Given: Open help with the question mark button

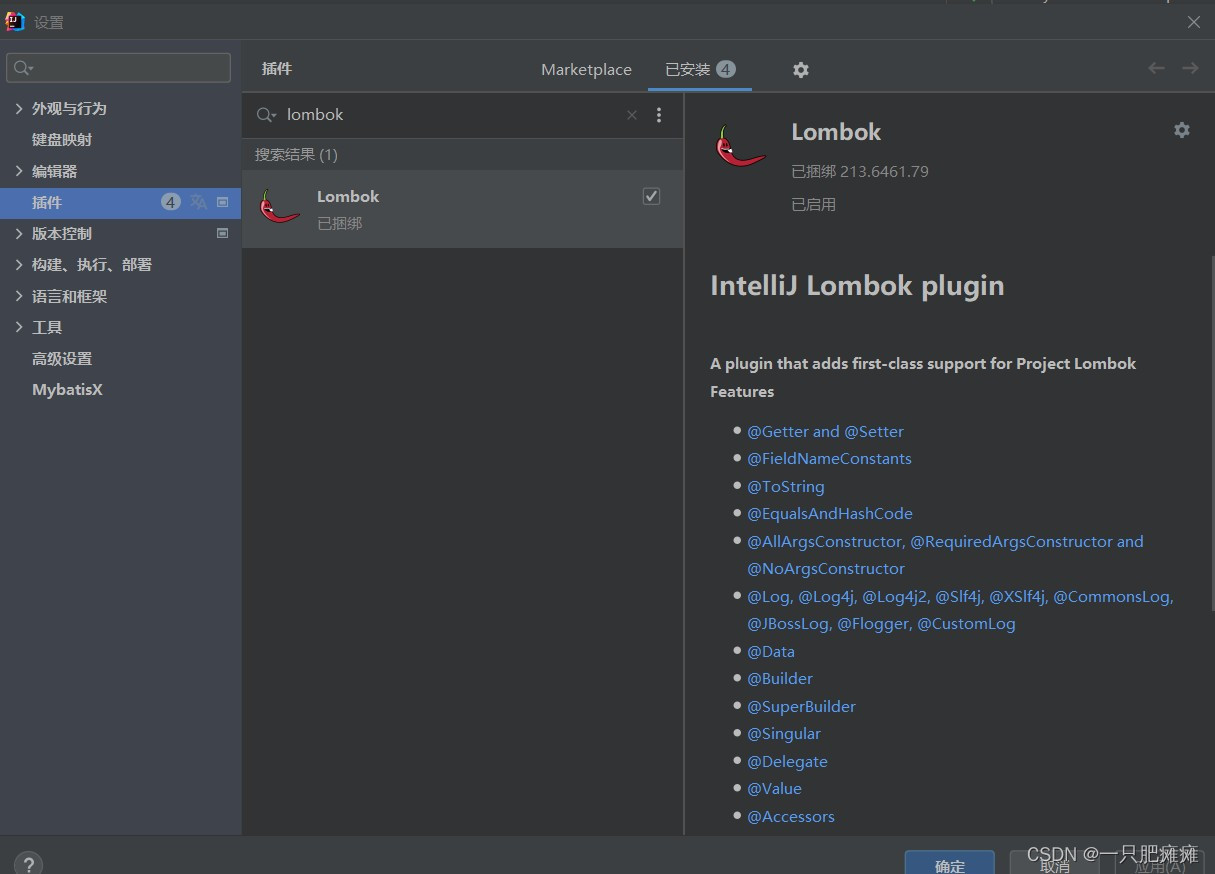Looking at the screenshot, I should pos(28,863).
